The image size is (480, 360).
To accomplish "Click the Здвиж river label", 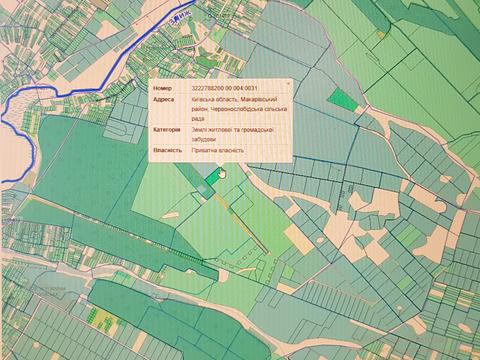I will click(x=175, y=21).
